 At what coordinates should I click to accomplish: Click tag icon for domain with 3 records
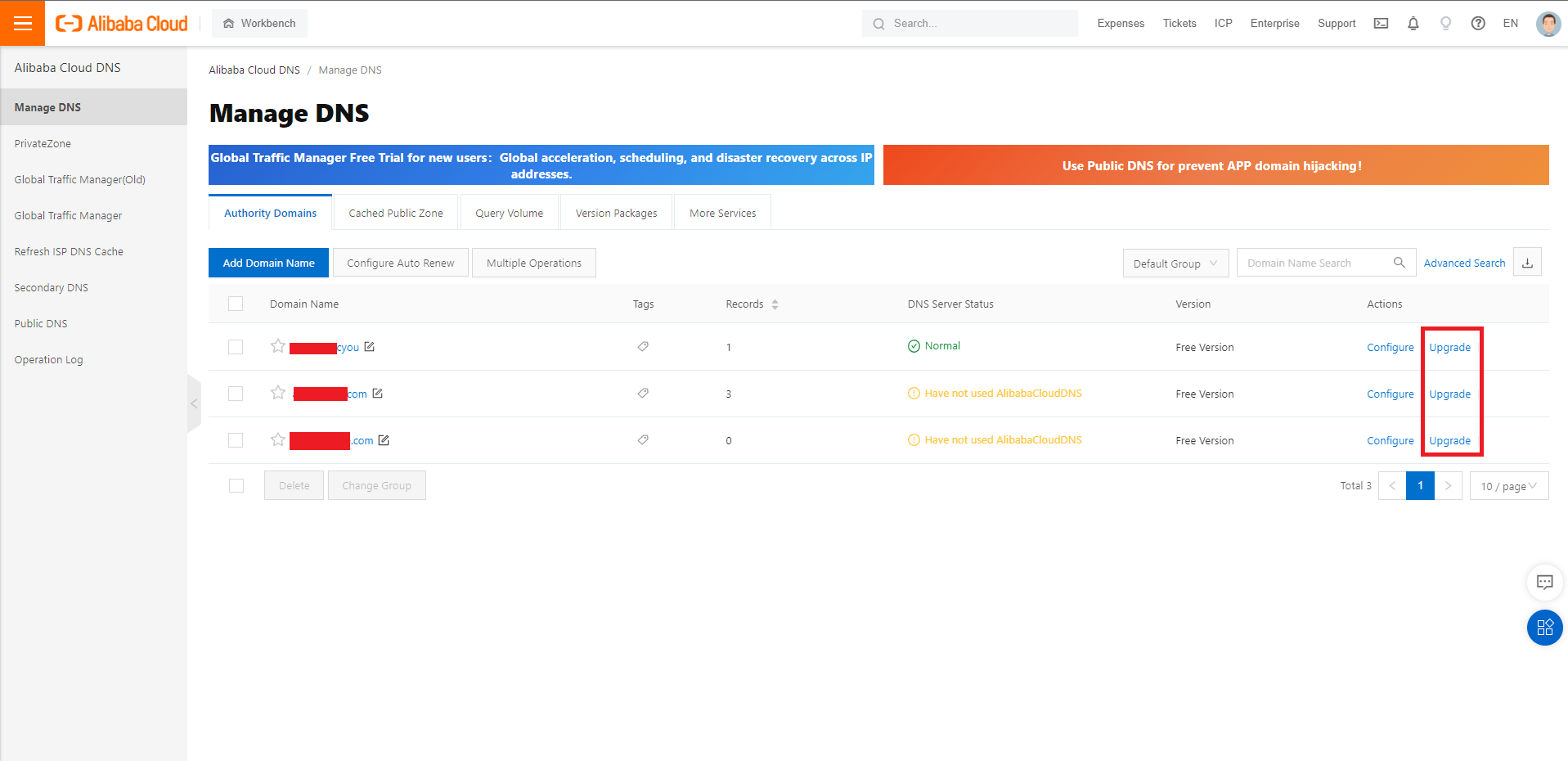tap(643, 393)
